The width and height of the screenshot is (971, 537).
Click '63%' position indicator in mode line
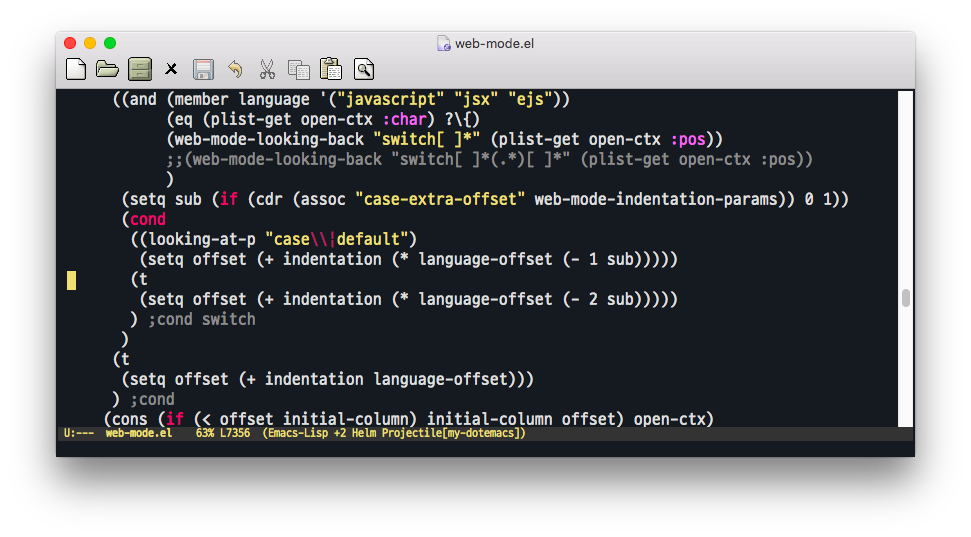205,433
